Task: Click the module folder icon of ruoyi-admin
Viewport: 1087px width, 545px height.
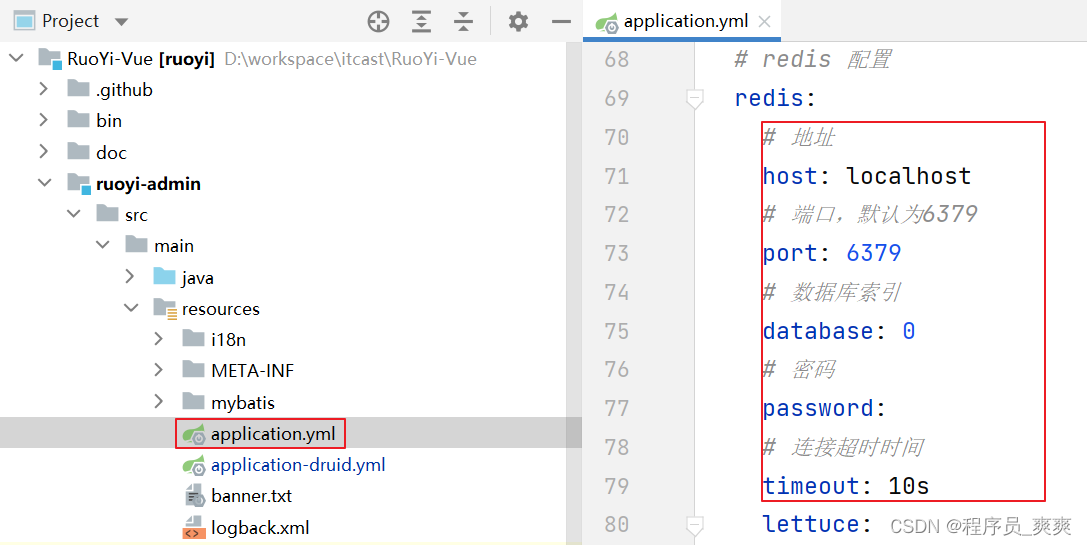Action: point(79,183)
